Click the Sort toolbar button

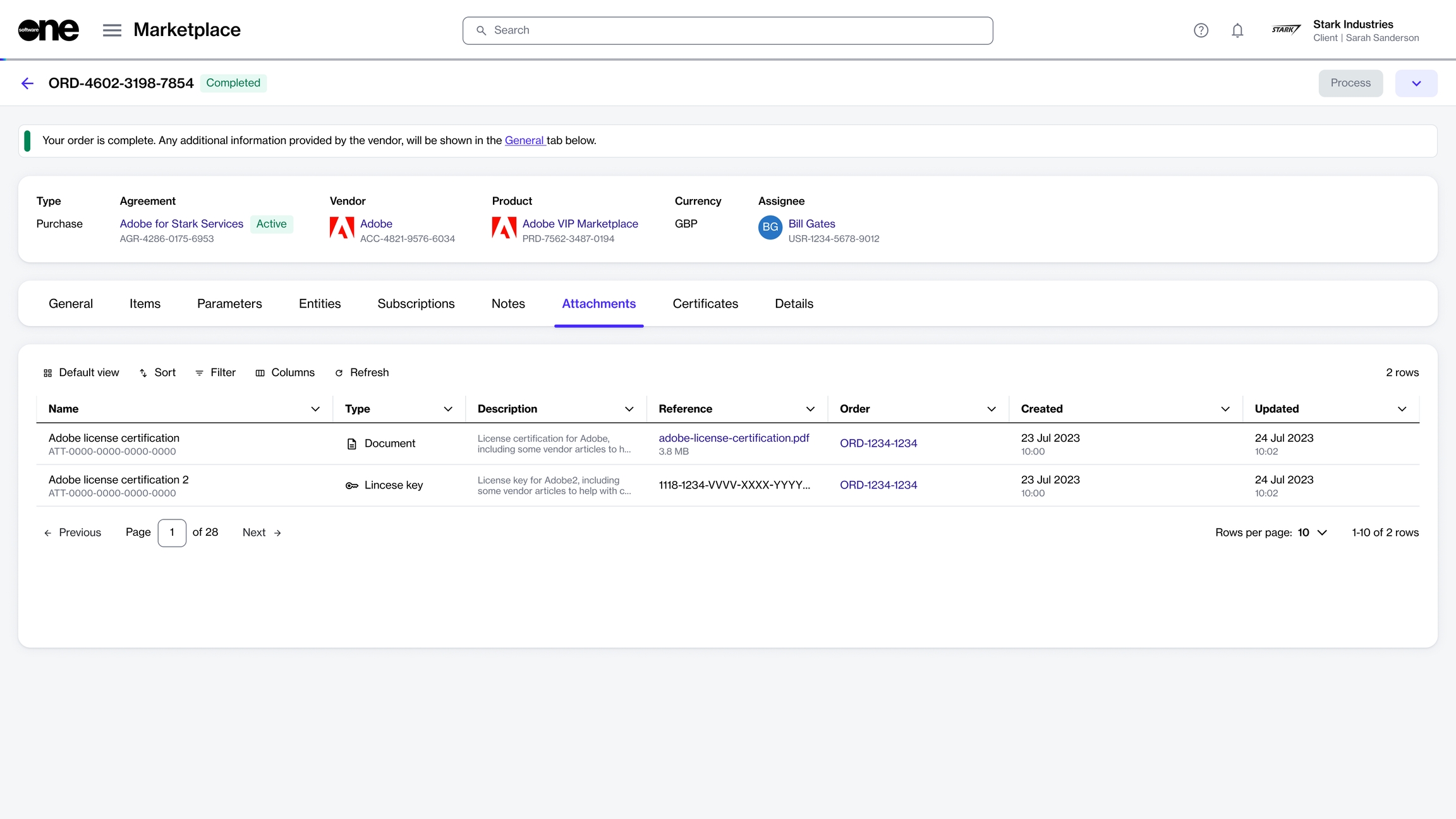(x=157, y=373)
